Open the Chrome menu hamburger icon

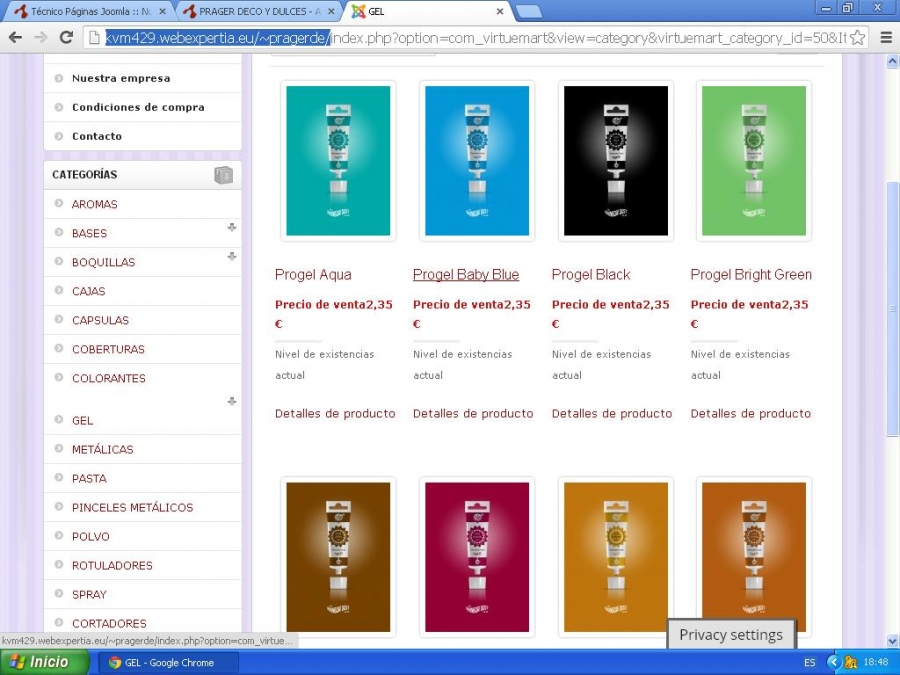pos(886,38)
